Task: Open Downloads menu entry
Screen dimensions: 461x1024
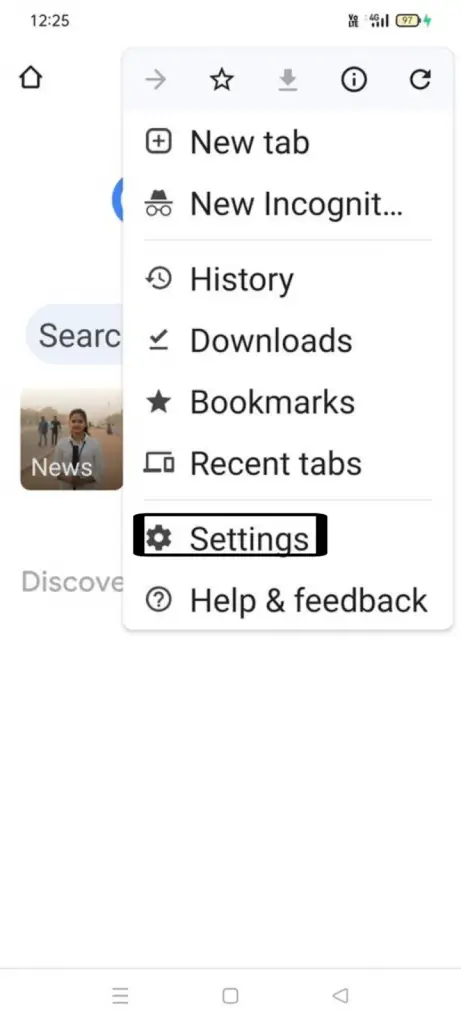Action: coord(287,340)
